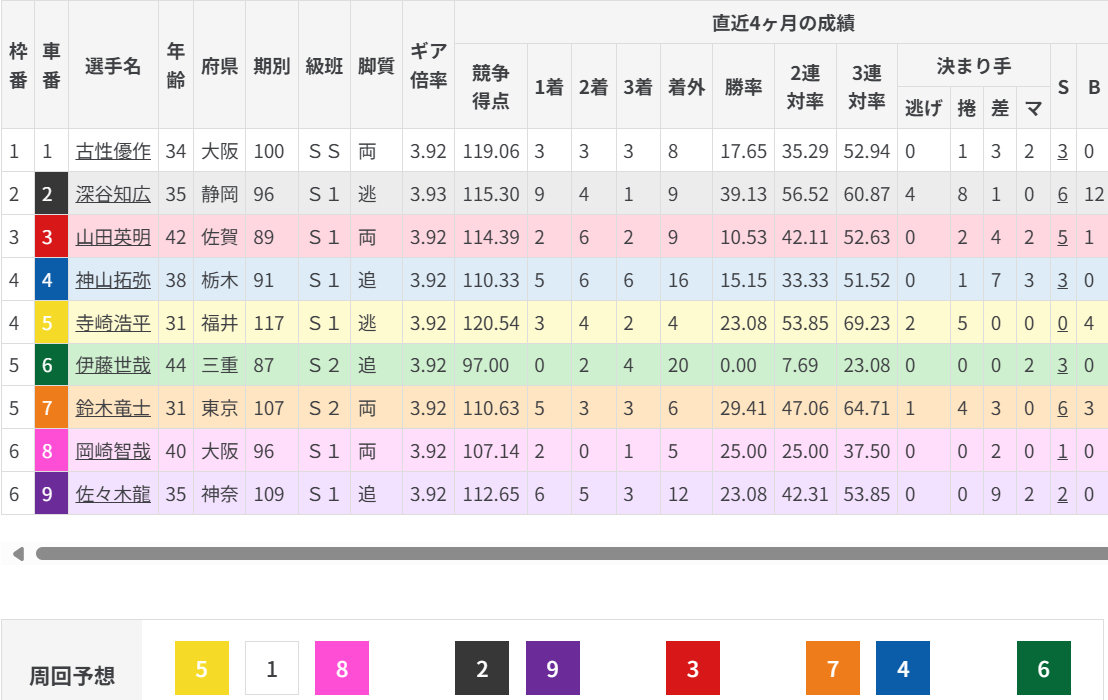
Task: View racer 寺崎浩平 profile link
Action: pyautogui.click(x=113, y=323)
